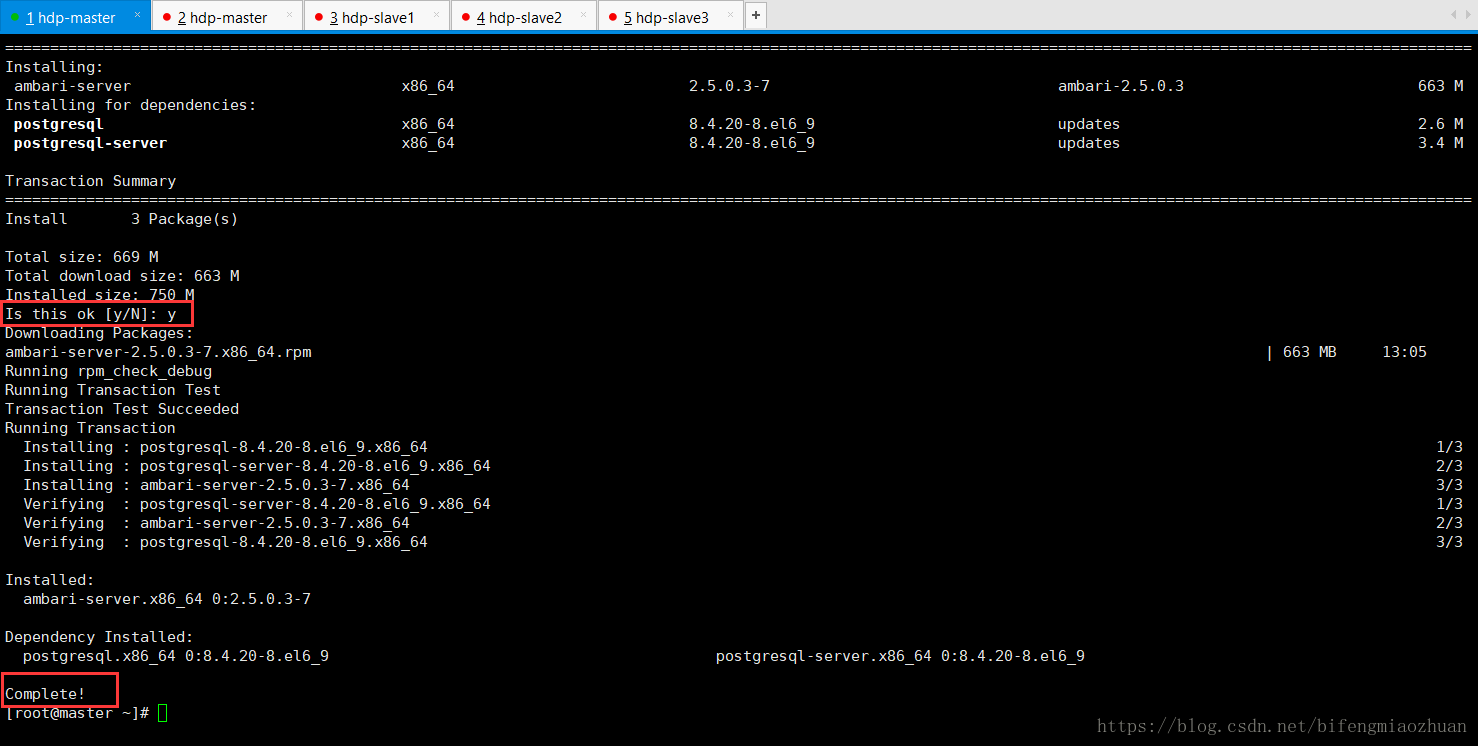Click 'Installing : postgresql-8.4.20-8.el6_9.x86_64' line
The height and width of the screenshot is (746, 1478).
click(x=226, y=447)
